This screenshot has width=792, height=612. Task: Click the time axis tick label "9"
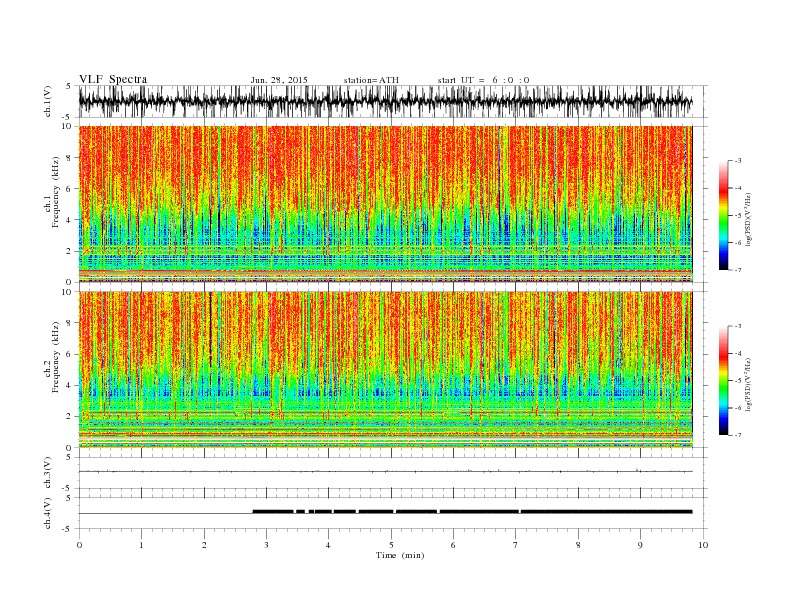tap(640, 545)
